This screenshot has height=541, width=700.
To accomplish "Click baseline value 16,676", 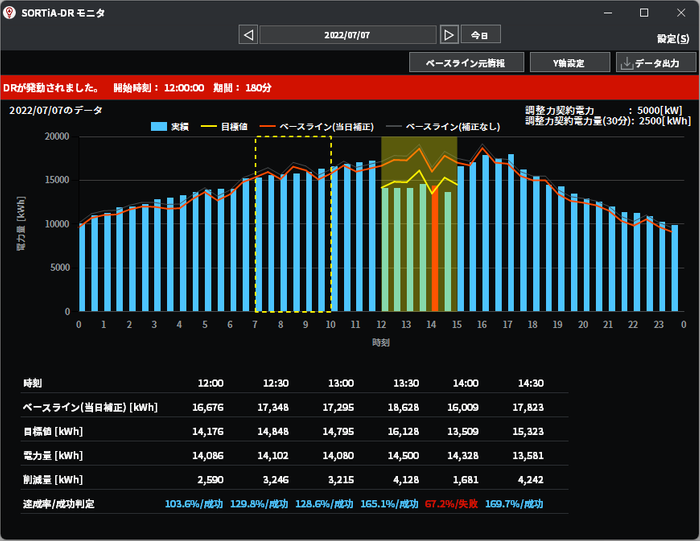I will point(208,407).
